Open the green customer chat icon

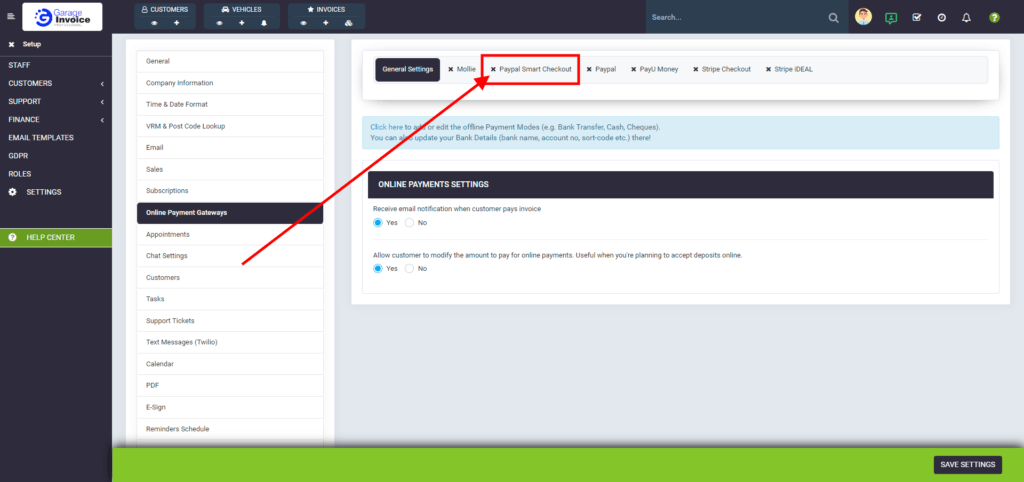[891, 18]
